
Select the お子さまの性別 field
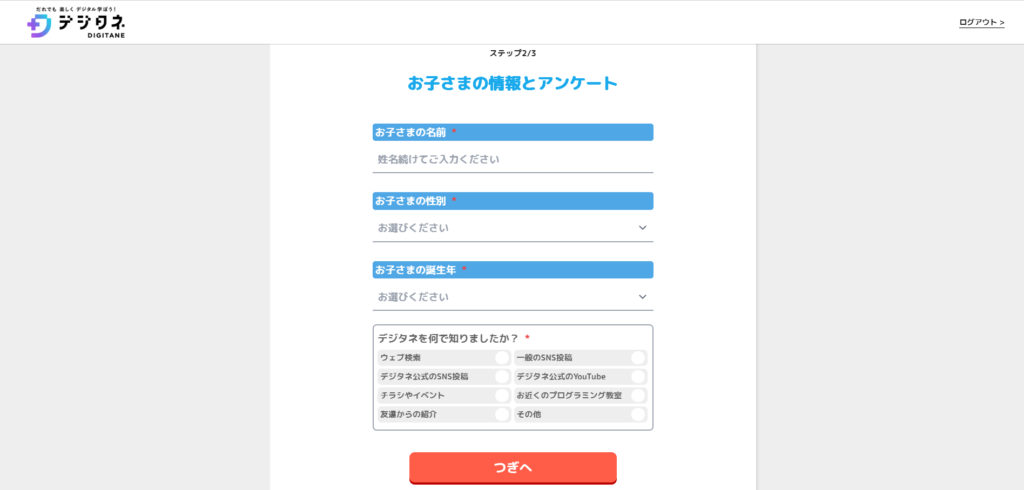click(513, 228)
